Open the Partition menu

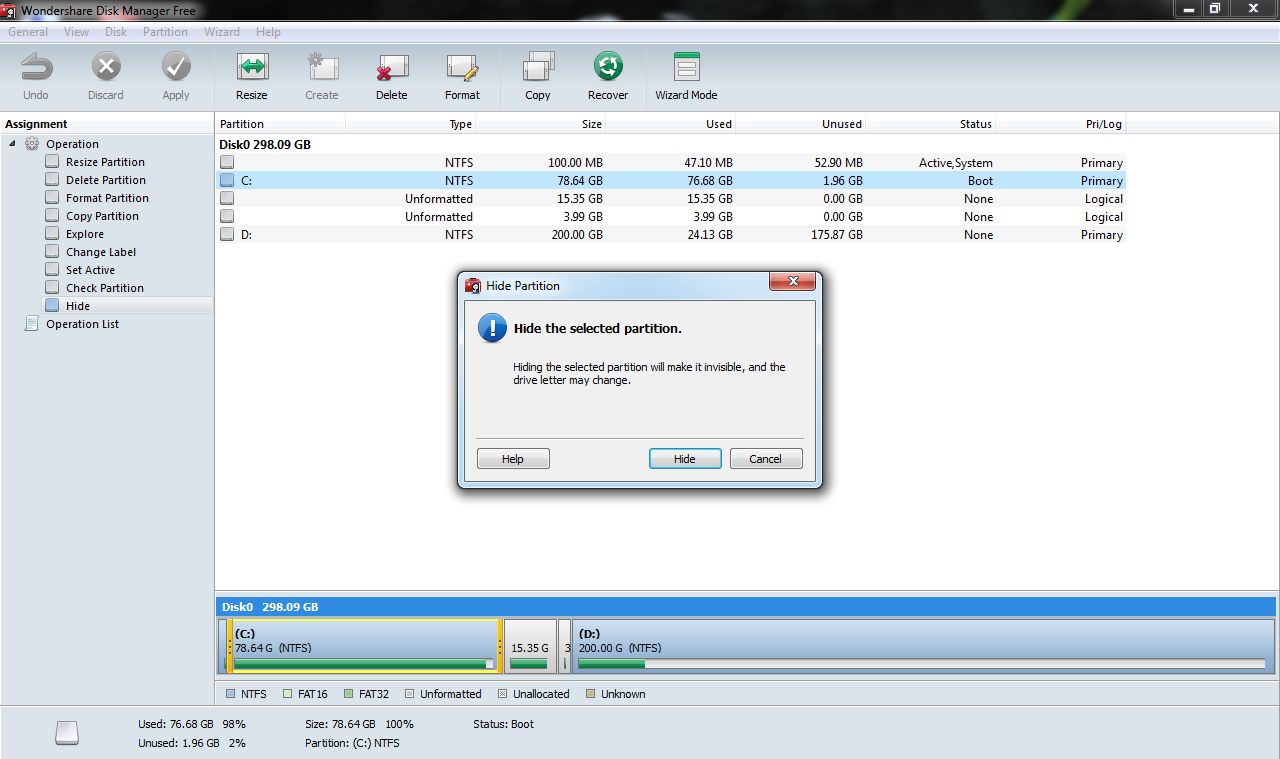[x=165, y=32]
